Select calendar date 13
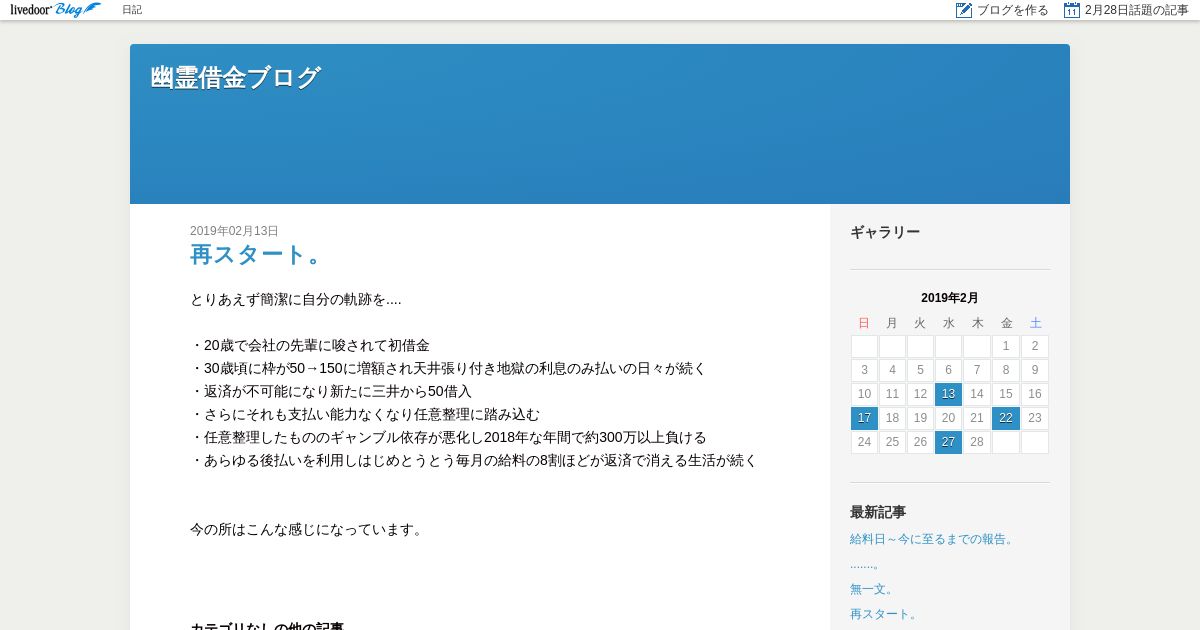 coord(948,394)
